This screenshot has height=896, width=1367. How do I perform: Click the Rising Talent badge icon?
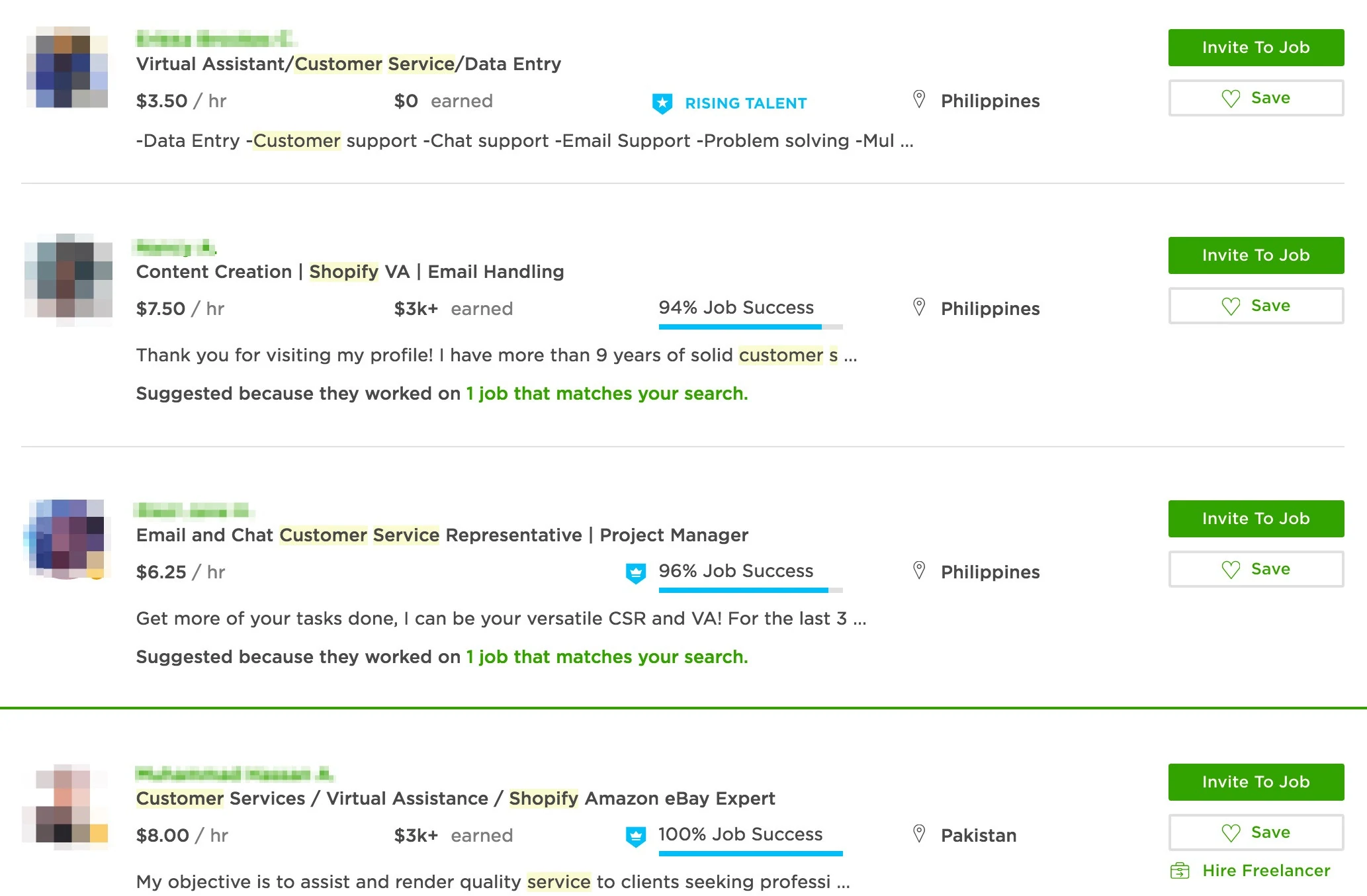(x=662, y=103)
